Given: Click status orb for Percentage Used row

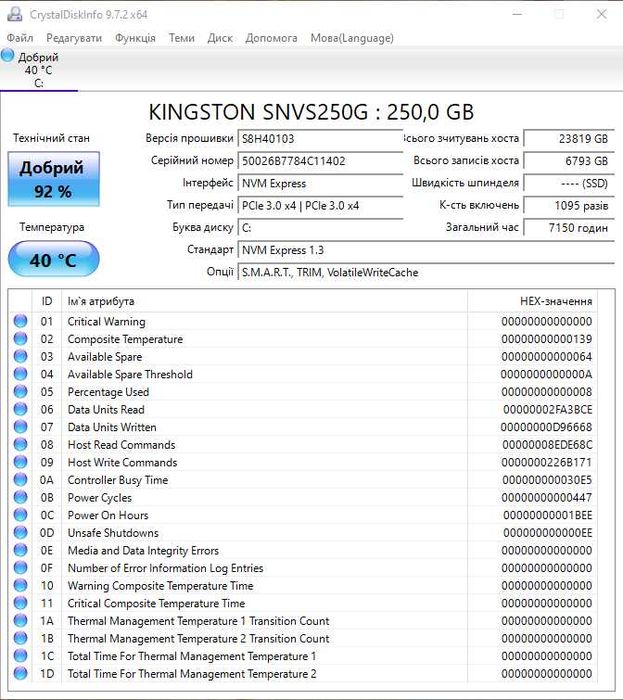Looking at the screenshot, I should pyautogui.click(x=21, y=392).
